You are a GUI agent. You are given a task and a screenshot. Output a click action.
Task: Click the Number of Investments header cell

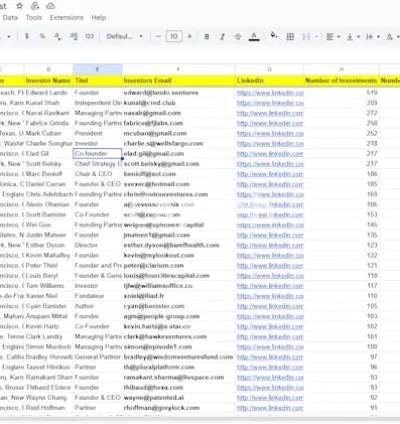pyautogui.click(x=341, y=80)
